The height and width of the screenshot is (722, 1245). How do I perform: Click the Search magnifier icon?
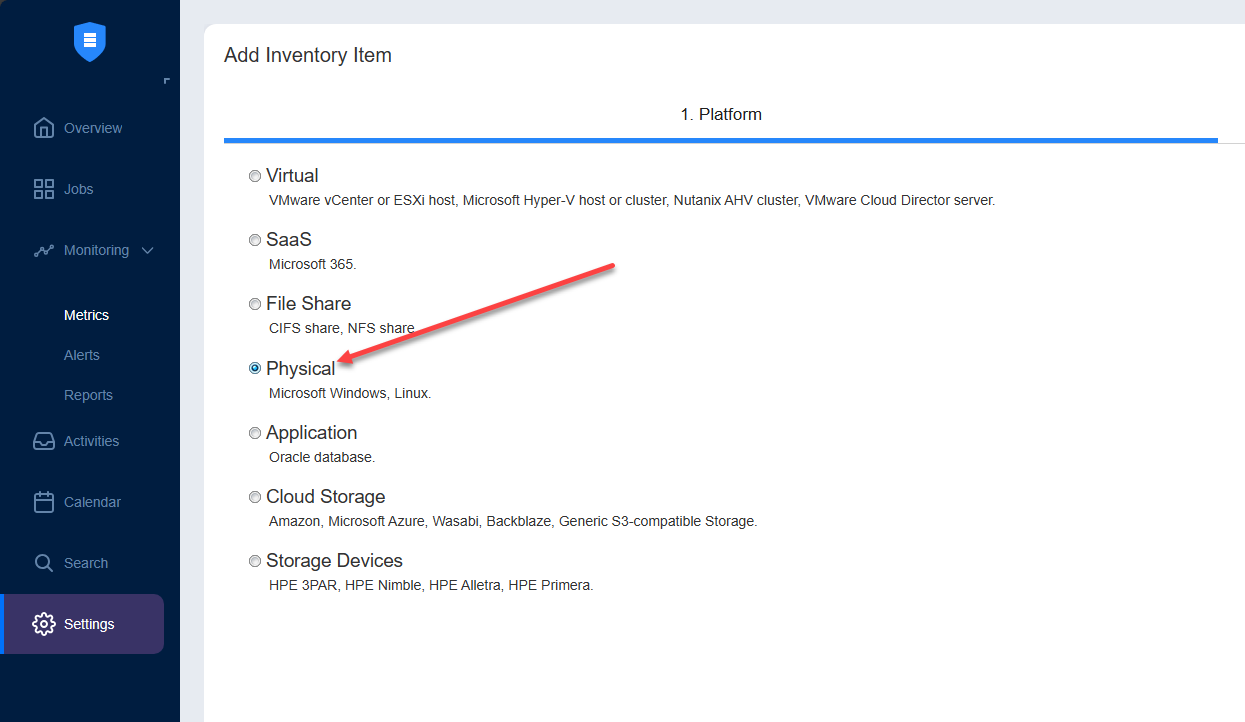(43, 563)
